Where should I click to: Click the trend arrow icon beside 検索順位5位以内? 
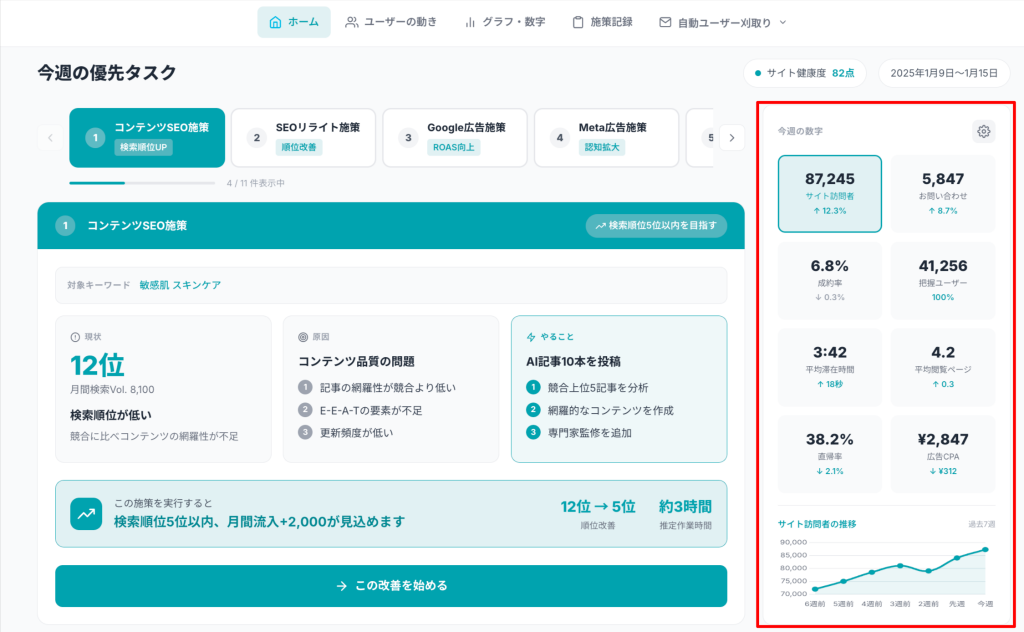coord(600,226)
